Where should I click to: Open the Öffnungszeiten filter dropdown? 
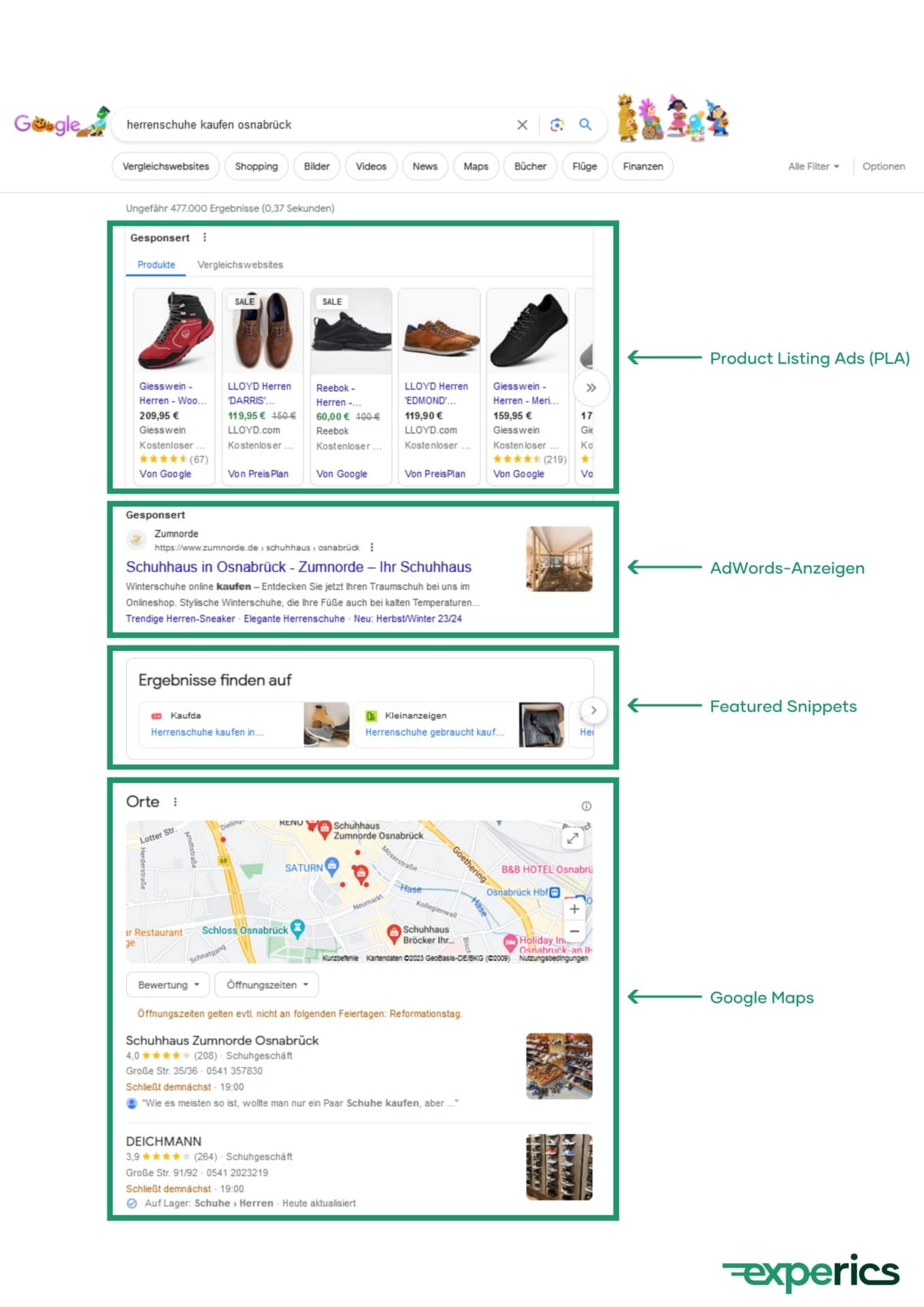point(267,985)
